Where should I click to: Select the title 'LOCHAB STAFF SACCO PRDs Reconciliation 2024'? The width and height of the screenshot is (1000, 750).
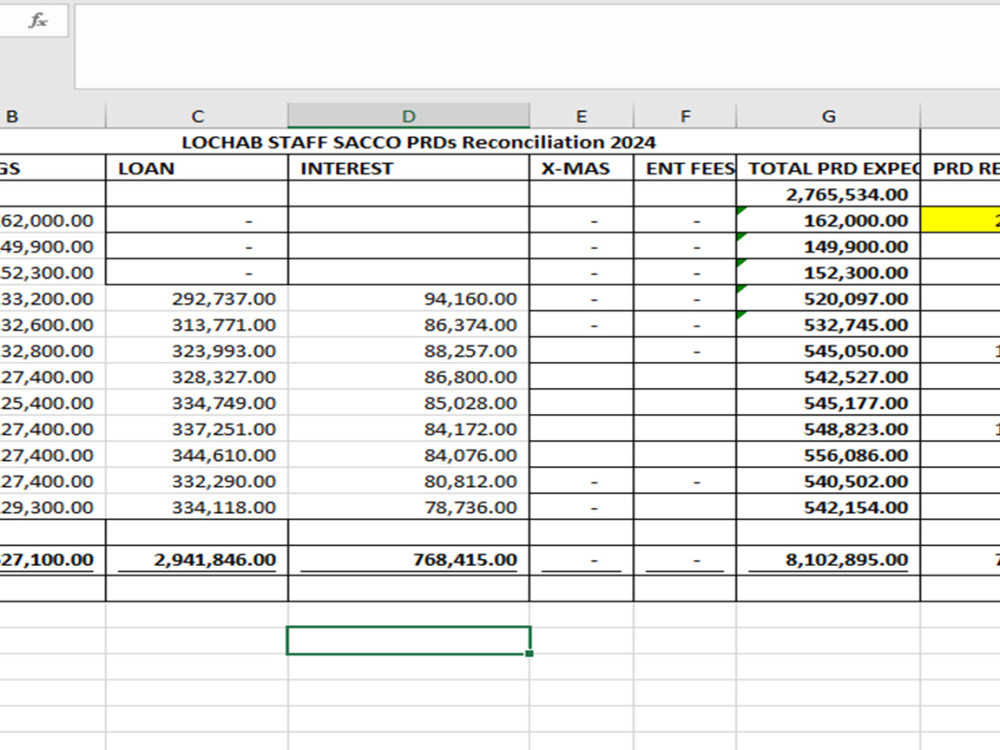[x=418, y=142]
